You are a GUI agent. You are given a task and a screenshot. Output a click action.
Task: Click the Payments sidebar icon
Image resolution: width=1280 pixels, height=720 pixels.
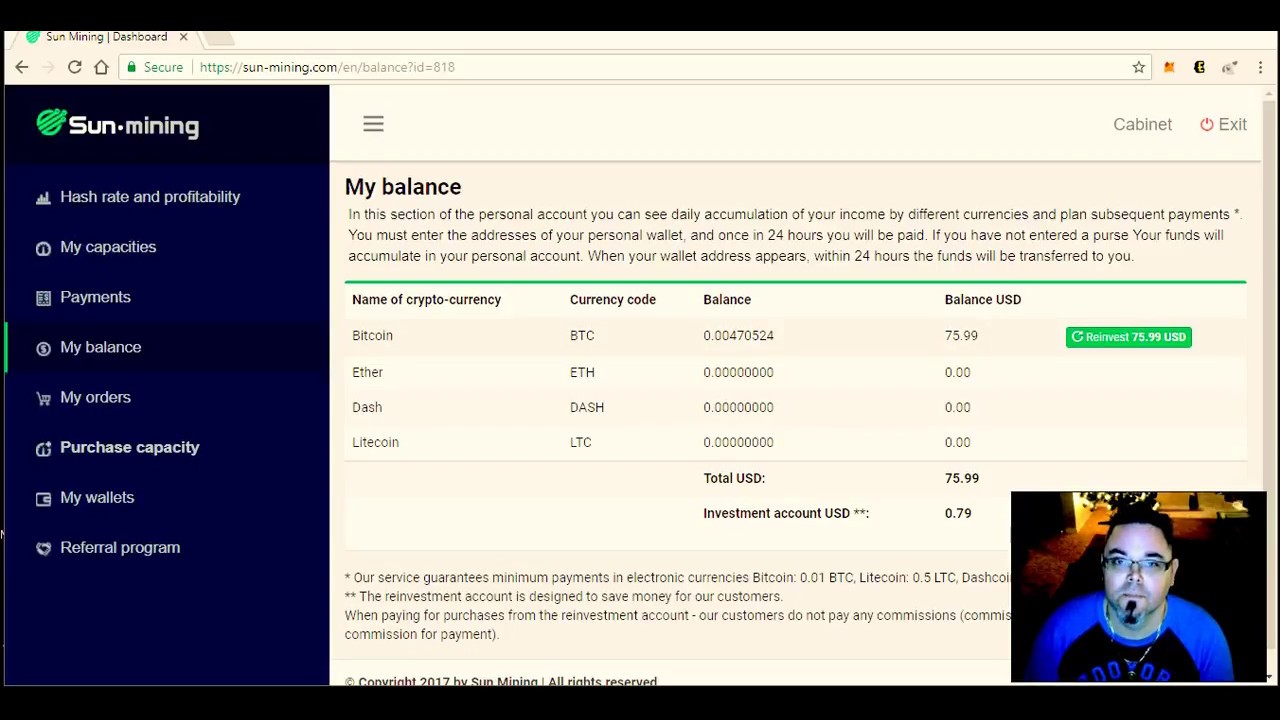[43, 298]
